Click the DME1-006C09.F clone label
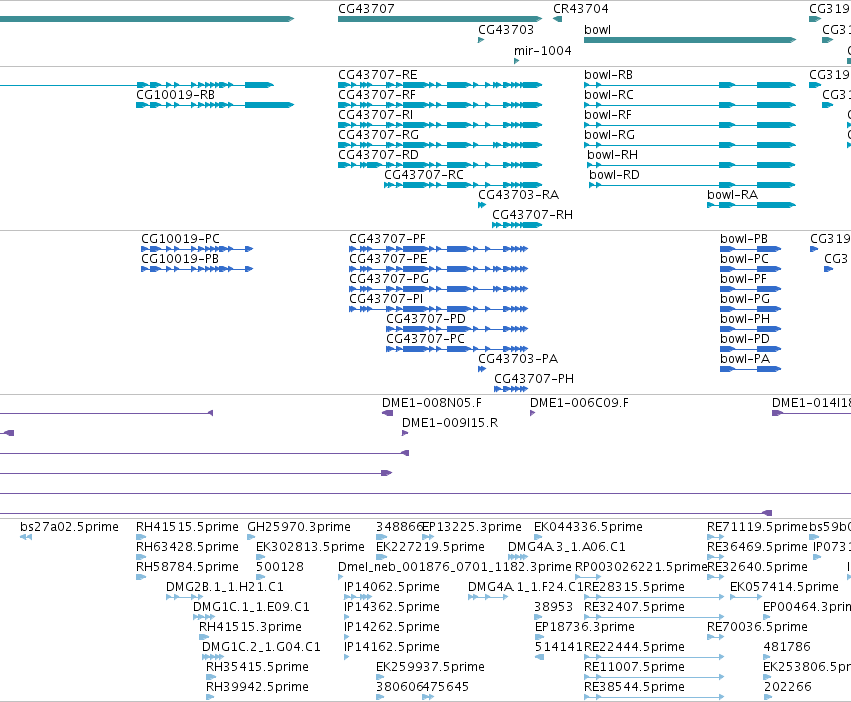The height and width of the screenshot is (702, 851). click(579, 403)
